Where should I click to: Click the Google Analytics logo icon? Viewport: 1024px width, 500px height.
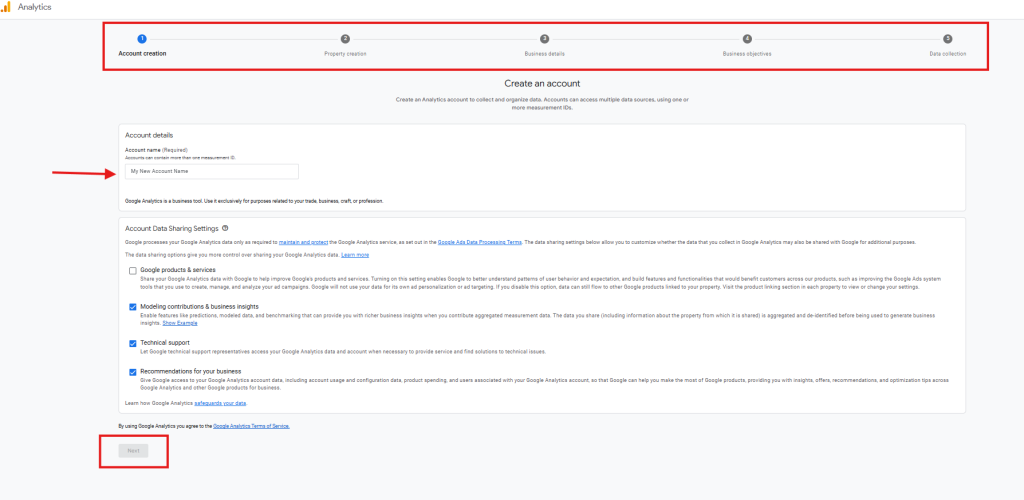tap(7, 7)
